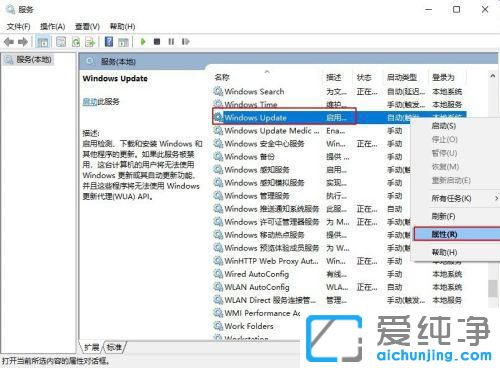500x368 pixels.
Task: Click the Forward arrow in toolbar
Action: pos(23,42)
